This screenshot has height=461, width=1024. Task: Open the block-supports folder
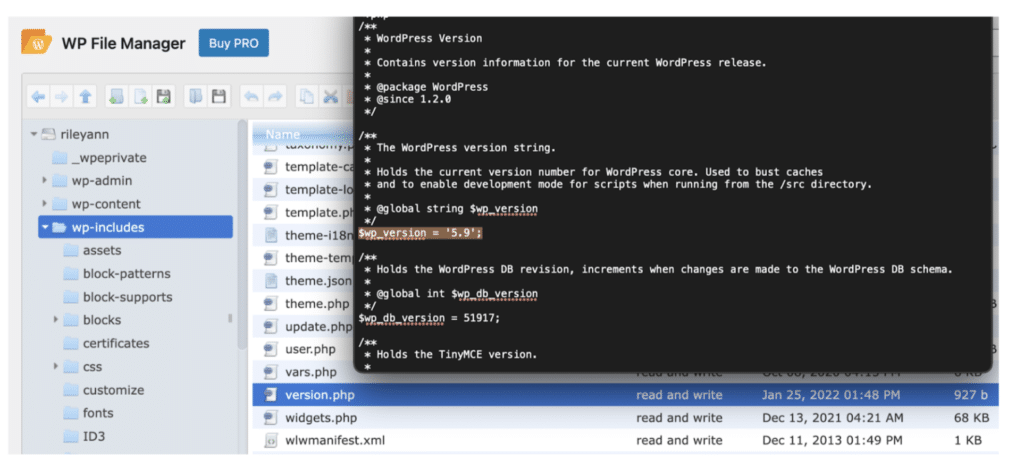click(x=127, y=297)
